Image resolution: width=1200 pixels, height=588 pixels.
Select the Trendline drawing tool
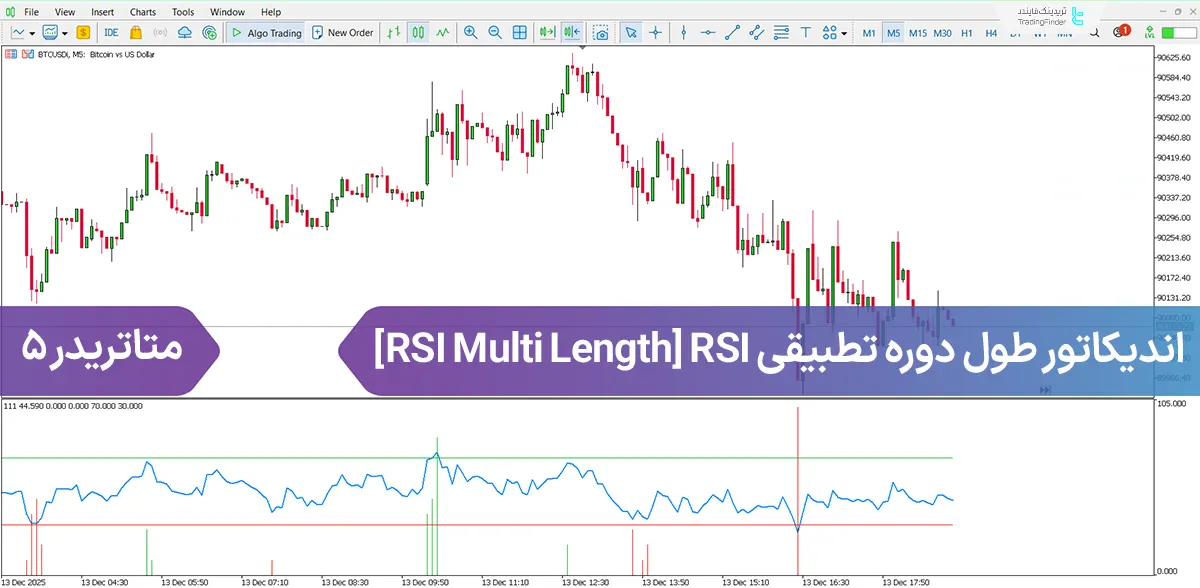tap(730, 32)
